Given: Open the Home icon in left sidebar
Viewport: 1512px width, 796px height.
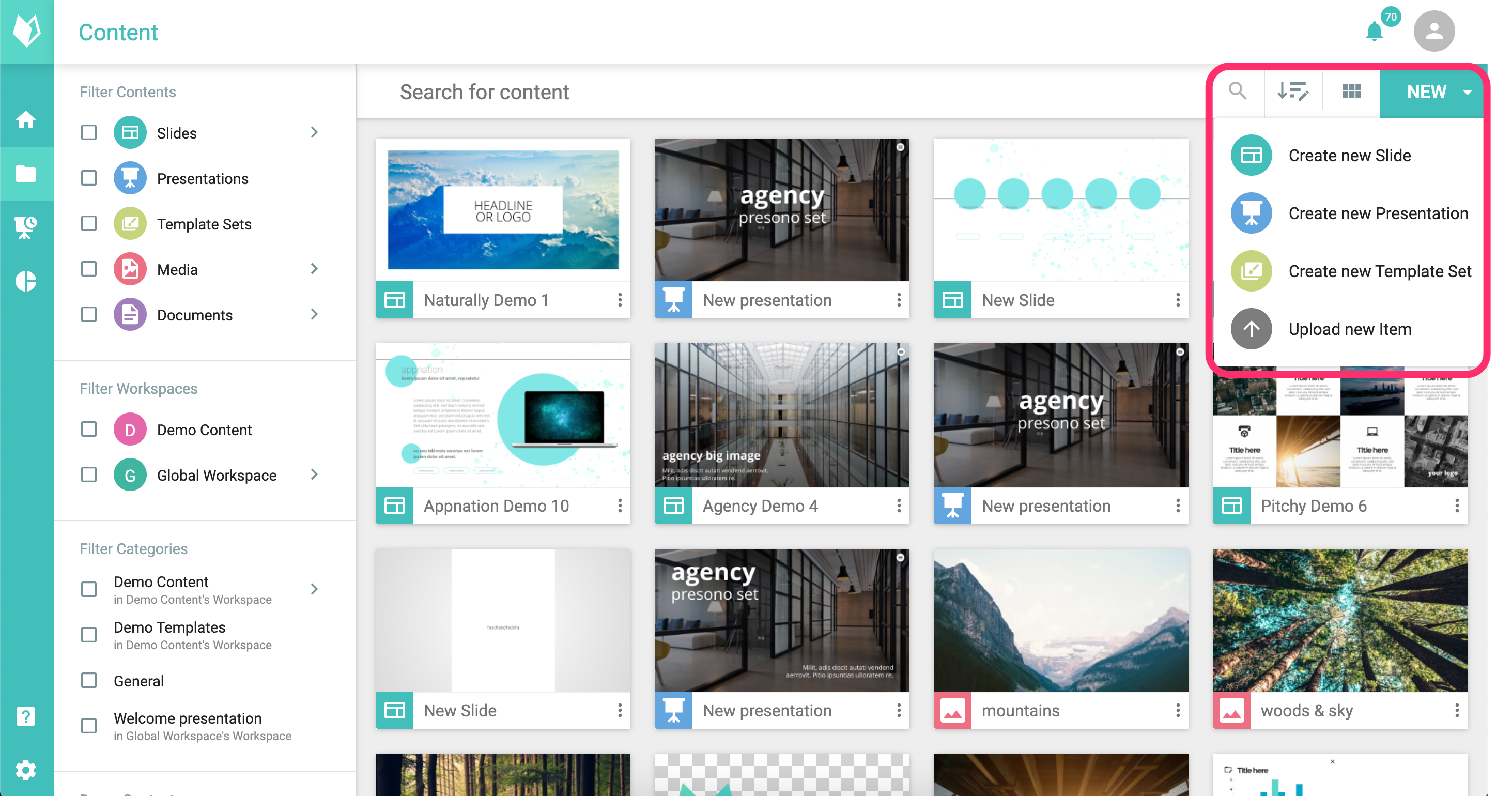Looking at the screenshot, I should pos(26,120).
